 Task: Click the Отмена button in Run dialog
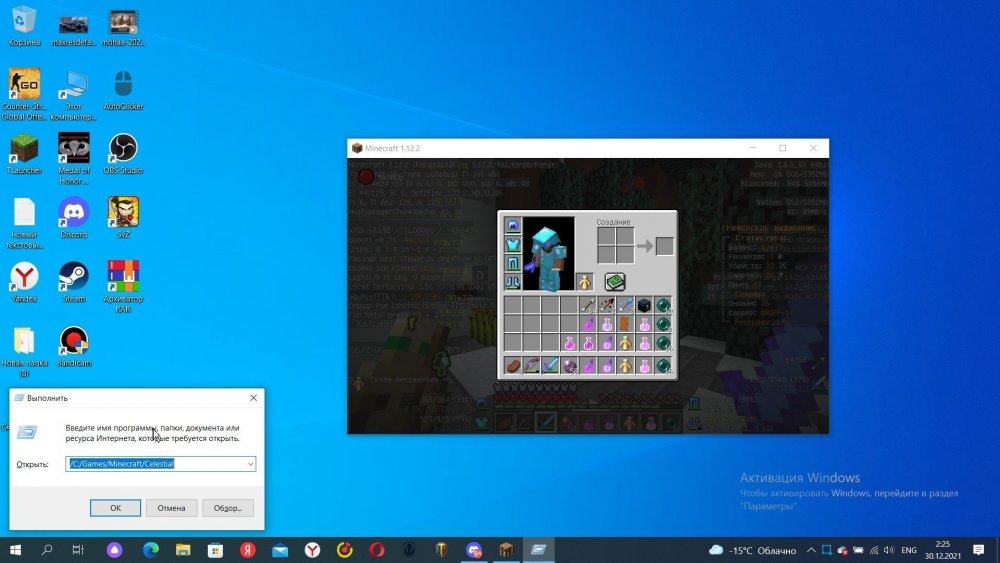[172, 508]
